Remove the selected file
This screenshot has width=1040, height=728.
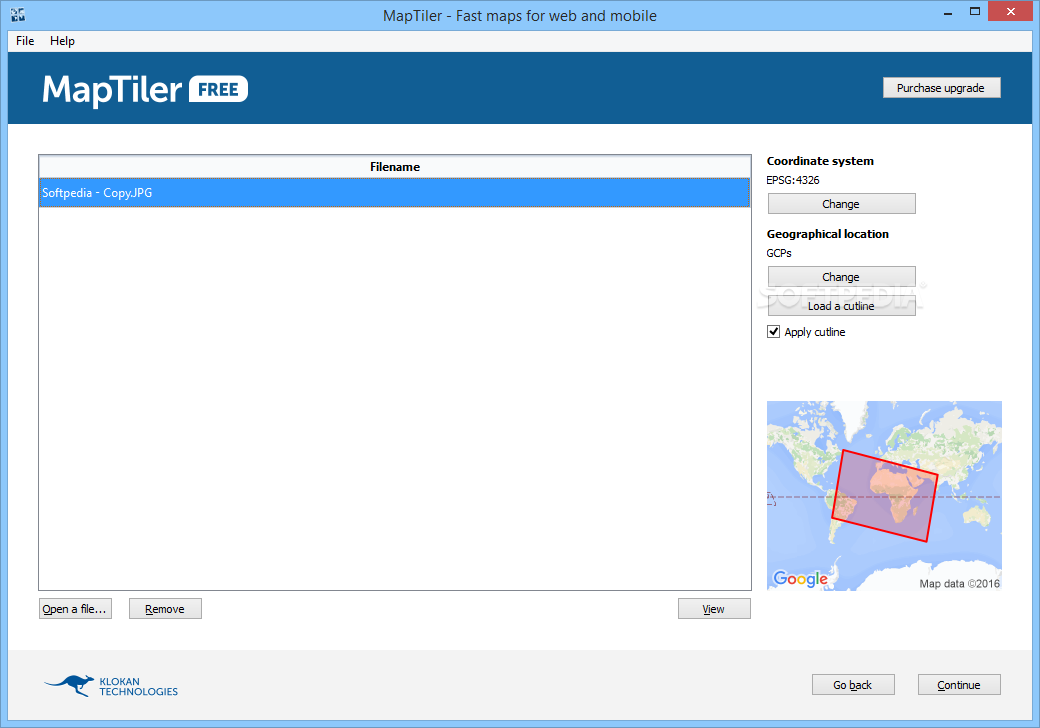pyautogui.click(x=165, y=609)
